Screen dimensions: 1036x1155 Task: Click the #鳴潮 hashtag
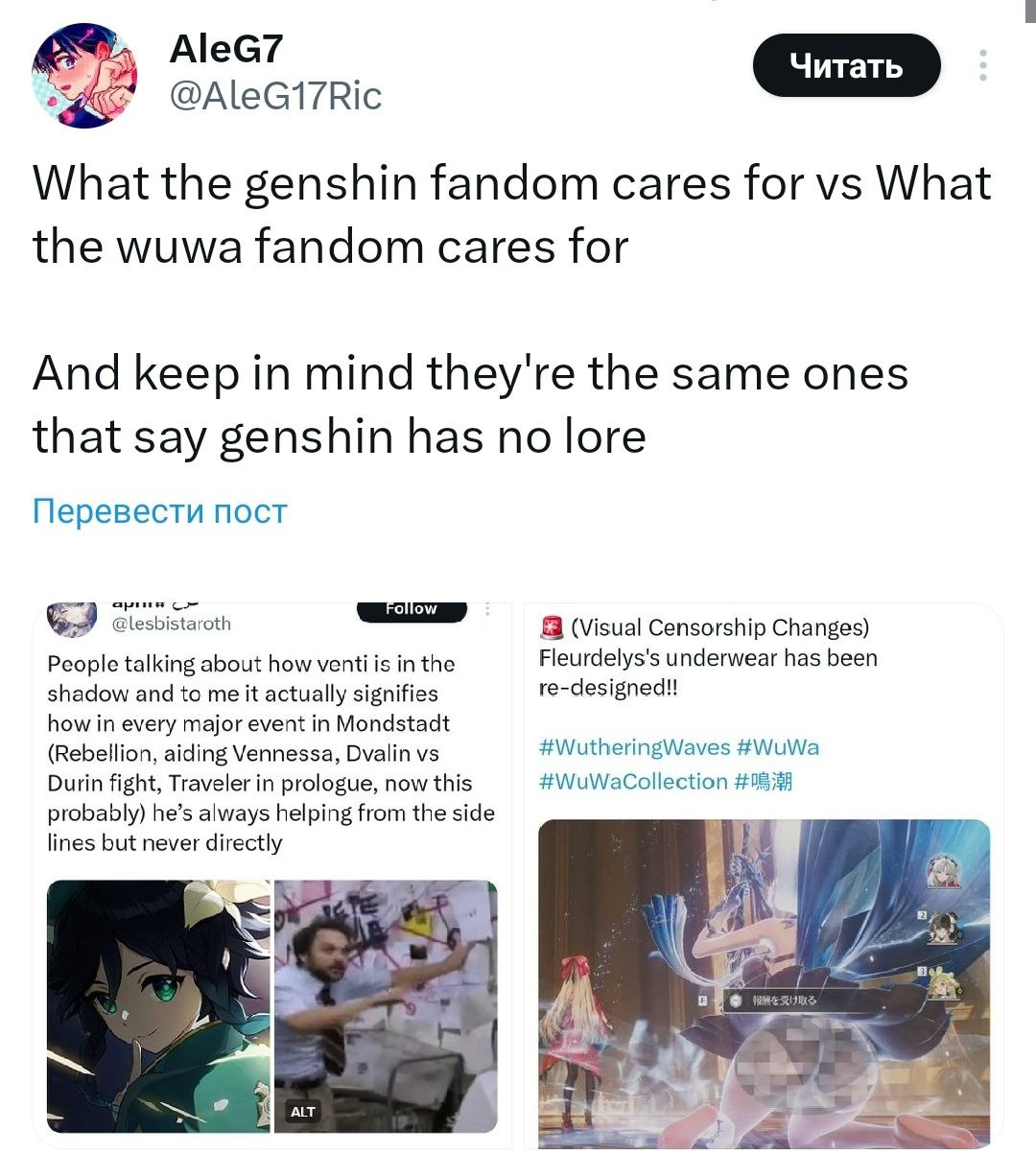click(x=764, y=782)
